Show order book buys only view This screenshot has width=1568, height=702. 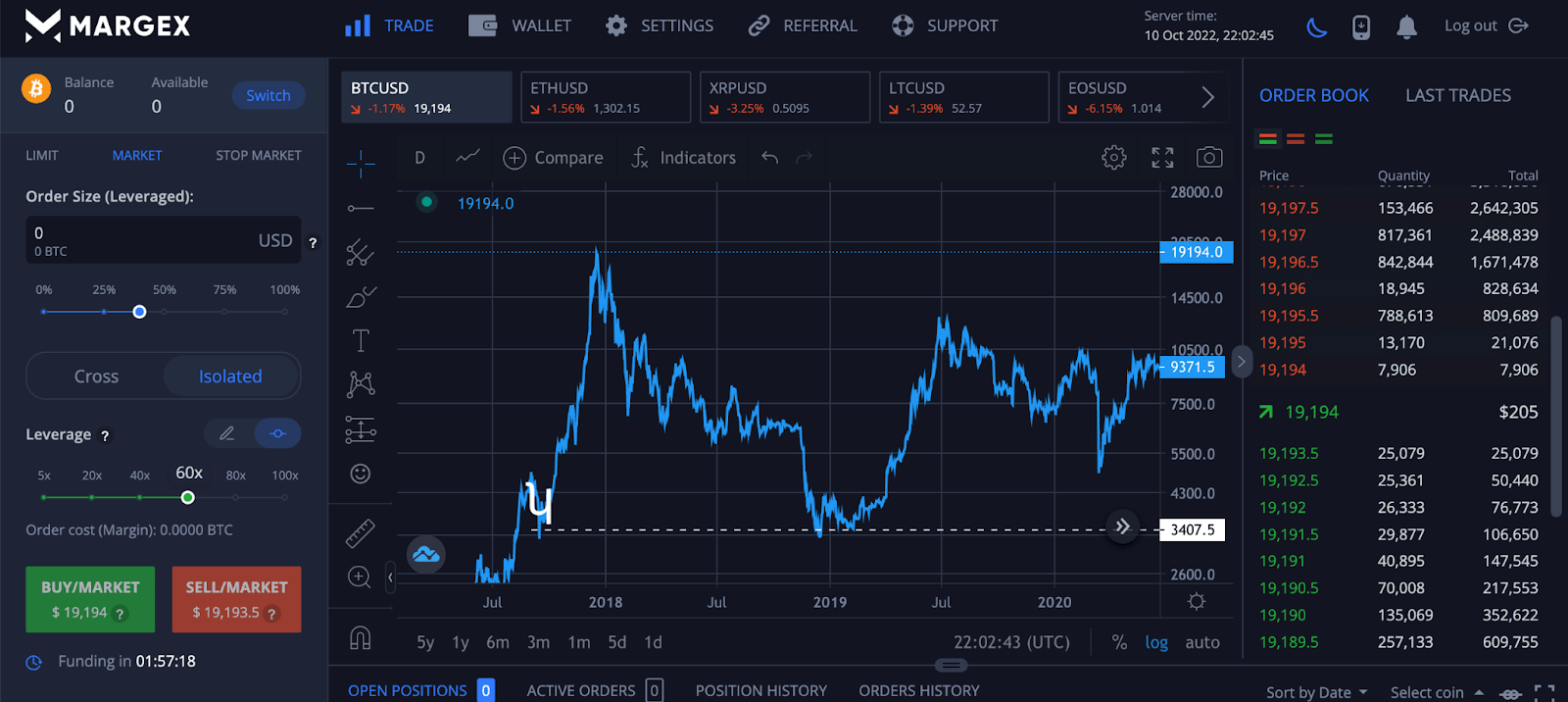coord(1324,139)
